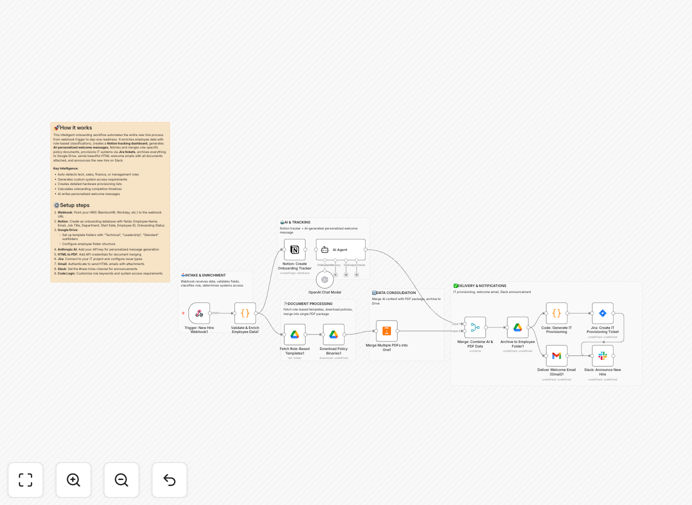Select the Notion: Create Onboarding Tracker node
The image size is (692, 505).
click(x=295, y=250)
